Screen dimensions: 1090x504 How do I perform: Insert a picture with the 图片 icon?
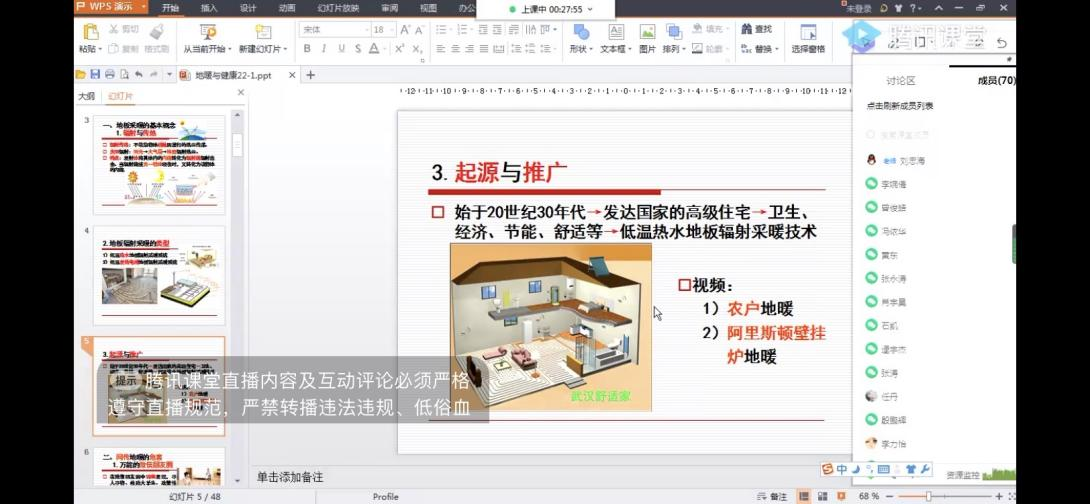(x=647, y=34)
